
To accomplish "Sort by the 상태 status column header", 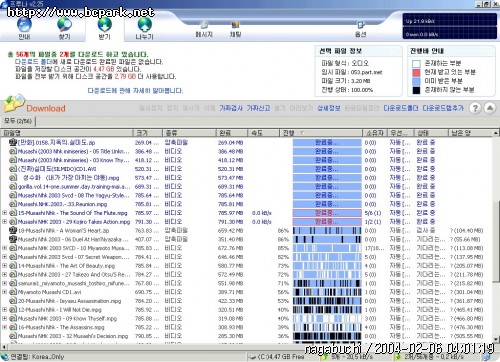I will [x=431, y=133].
